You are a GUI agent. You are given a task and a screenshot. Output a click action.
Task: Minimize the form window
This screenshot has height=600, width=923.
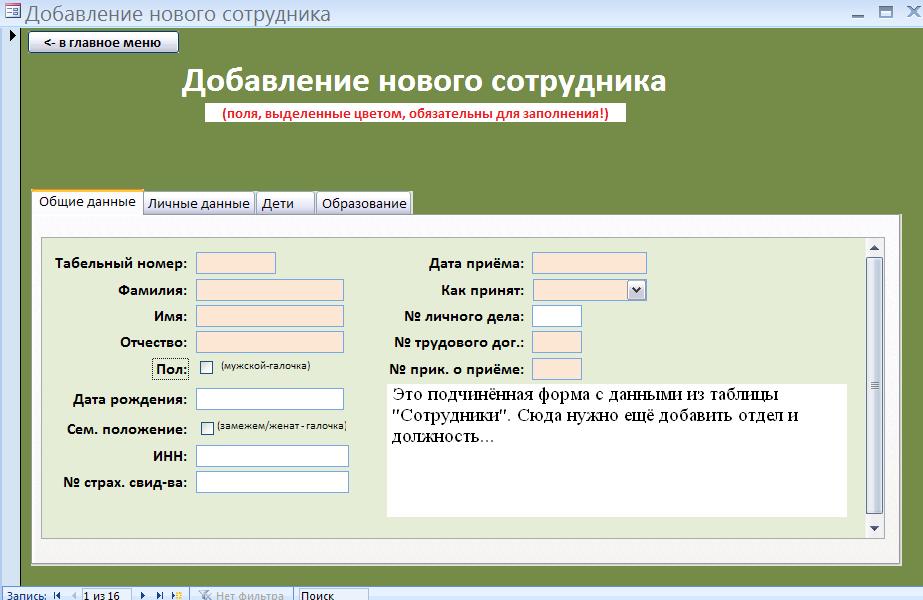[x=858, y=13]
